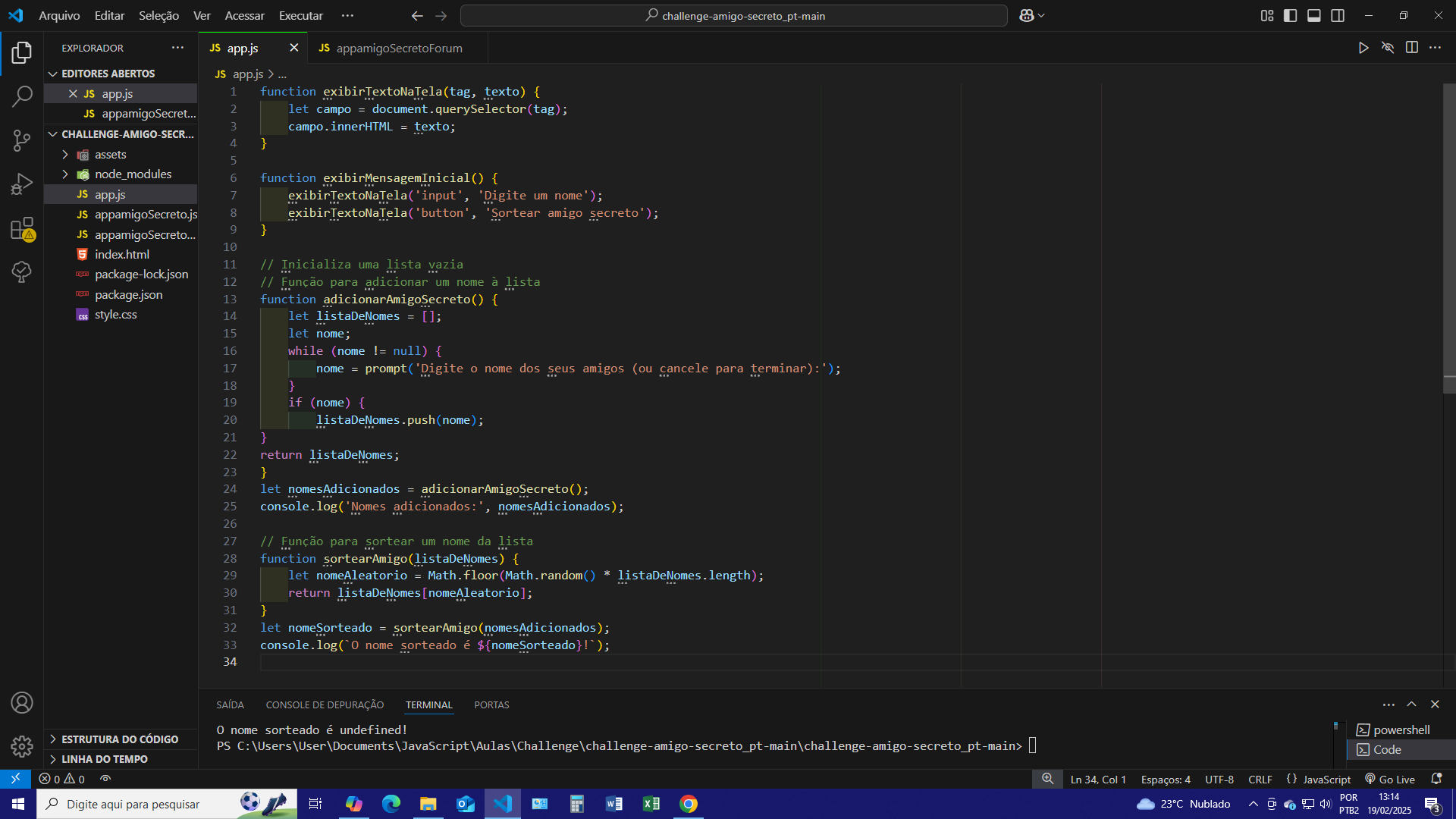The width and height of the screenshot is (1456, 819).
Task: Toggle the crossed-out eye icon in editor toolbar
Action: [1388, 48]
